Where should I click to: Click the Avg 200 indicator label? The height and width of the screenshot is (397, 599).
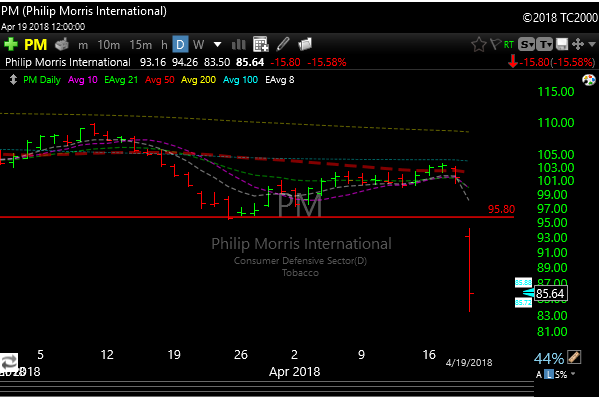tap(198, 80)
